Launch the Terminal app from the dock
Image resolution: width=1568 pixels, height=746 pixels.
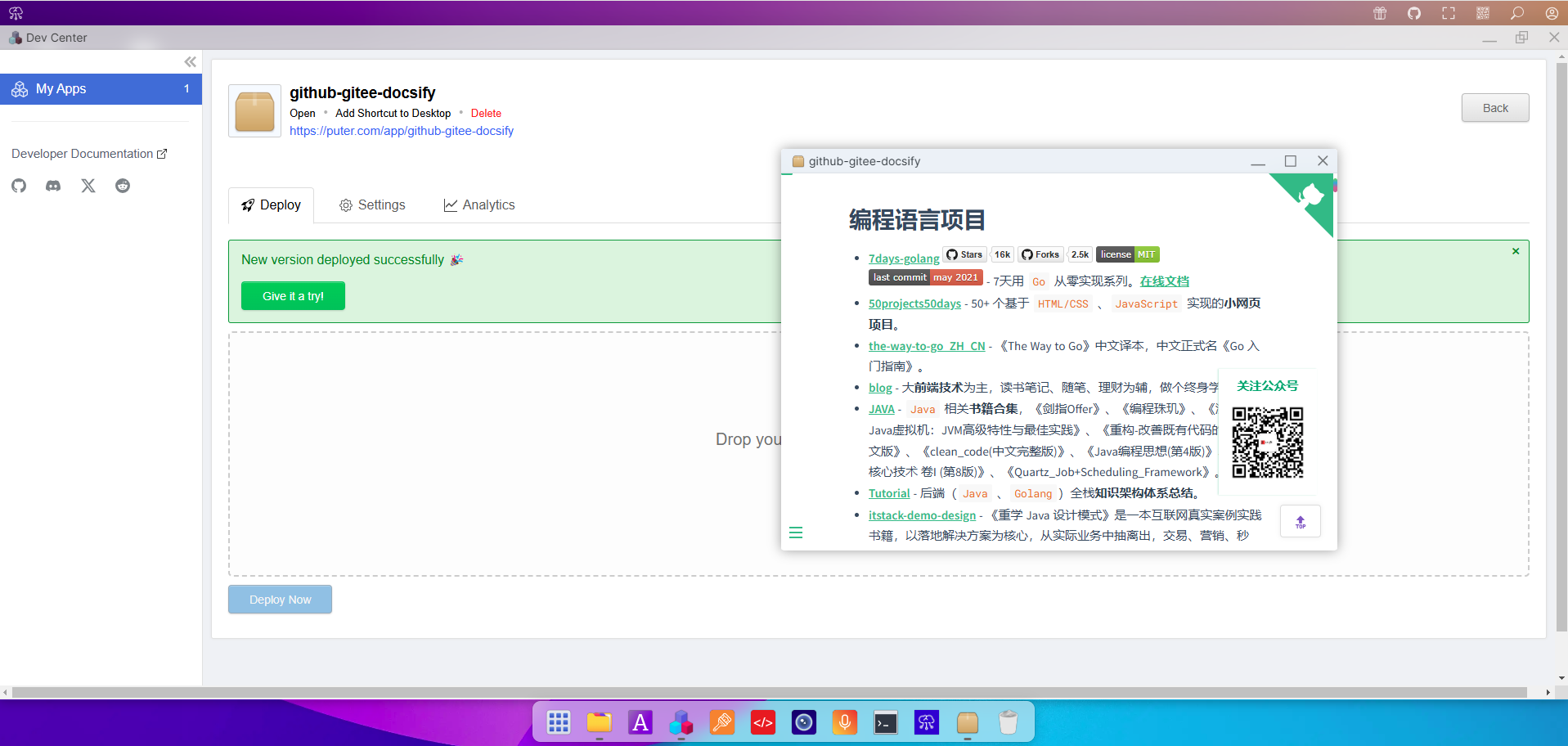click(886, 722)
